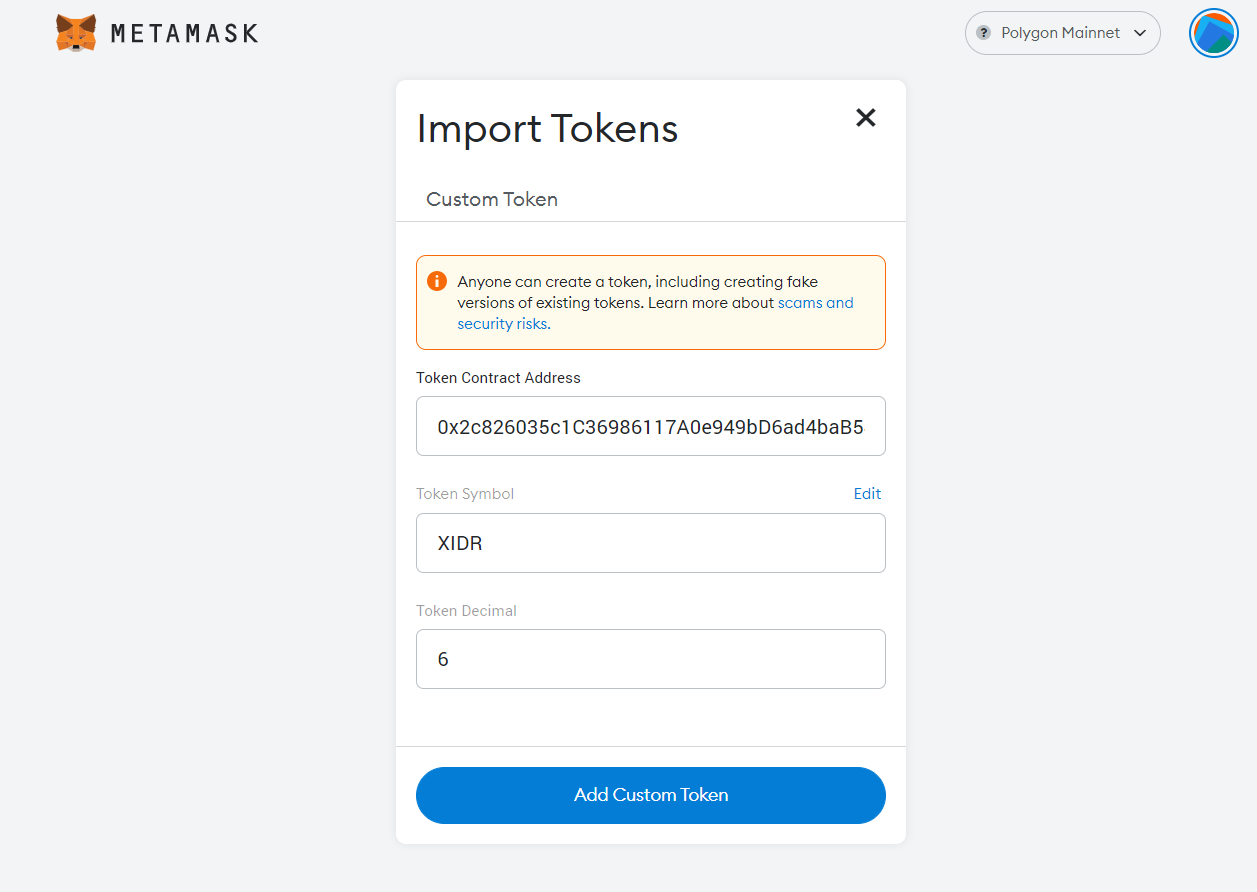Click the MetaMask fox logo

click(x=76, y=33)
